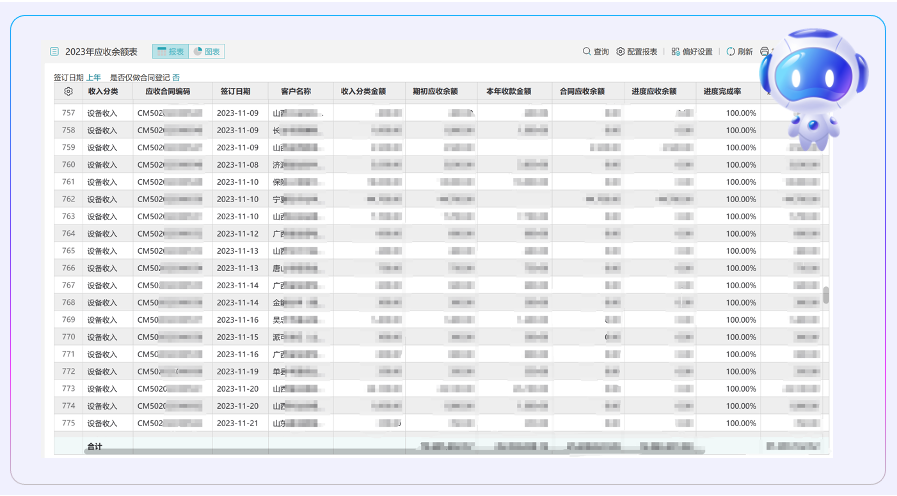Open 偏好设置 preference settings icon
The image size is (897, 496).
[x=676, y=51]
